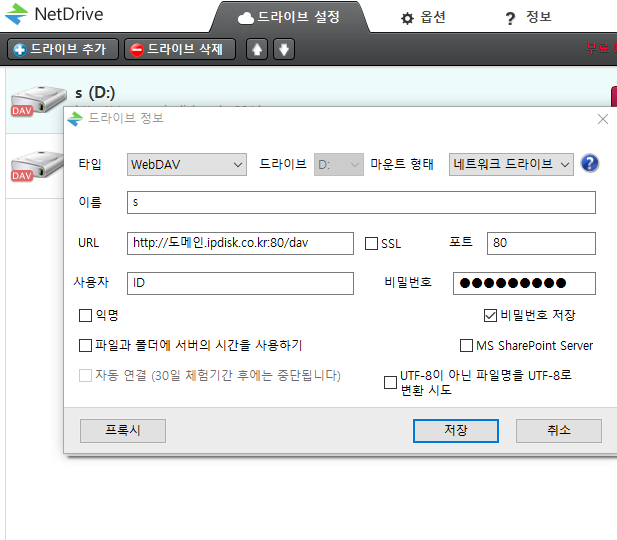Click the 저장 button

(x=456, y=431)
